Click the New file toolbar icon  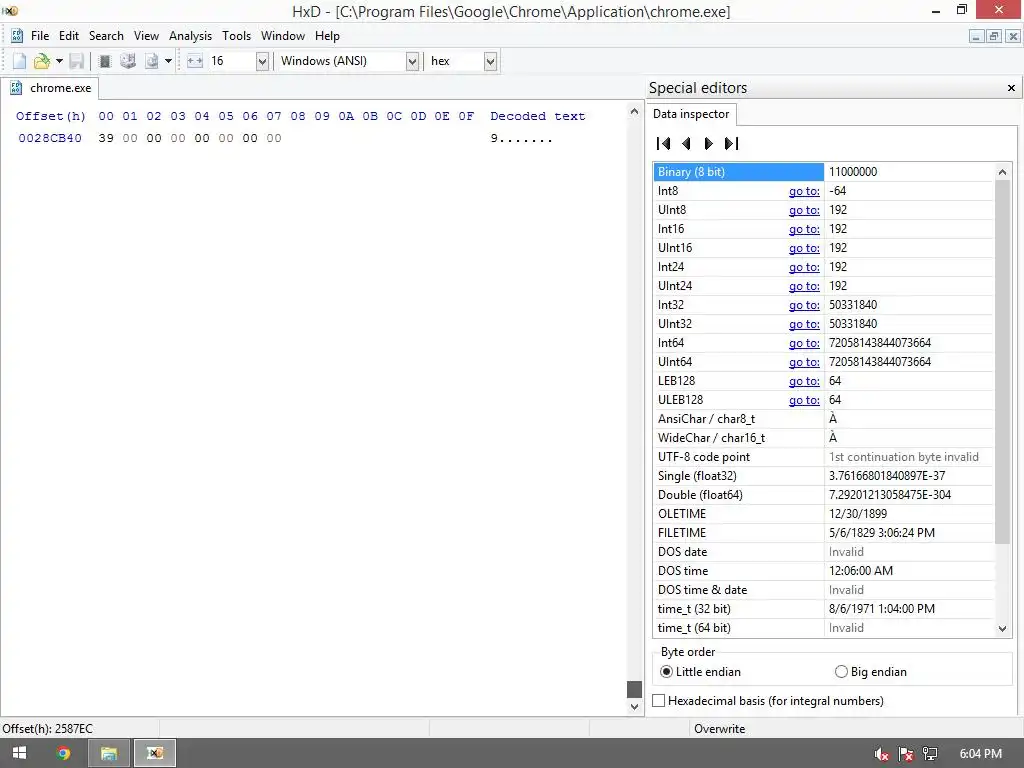click(x=20, y=61)
